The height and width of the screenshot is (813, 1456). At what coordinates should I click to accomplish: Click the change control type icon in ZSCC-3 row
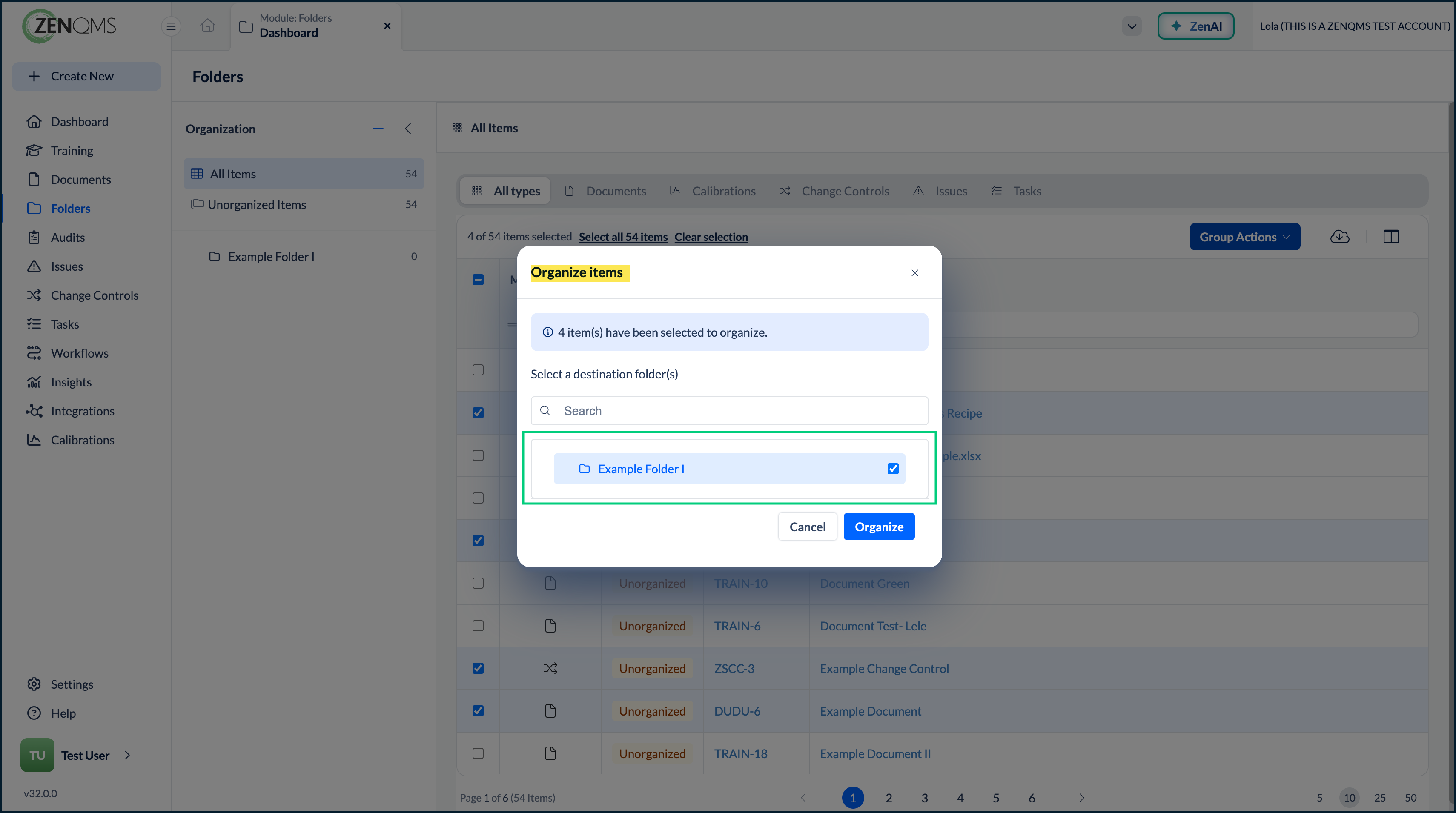click(x=550, y=668)
